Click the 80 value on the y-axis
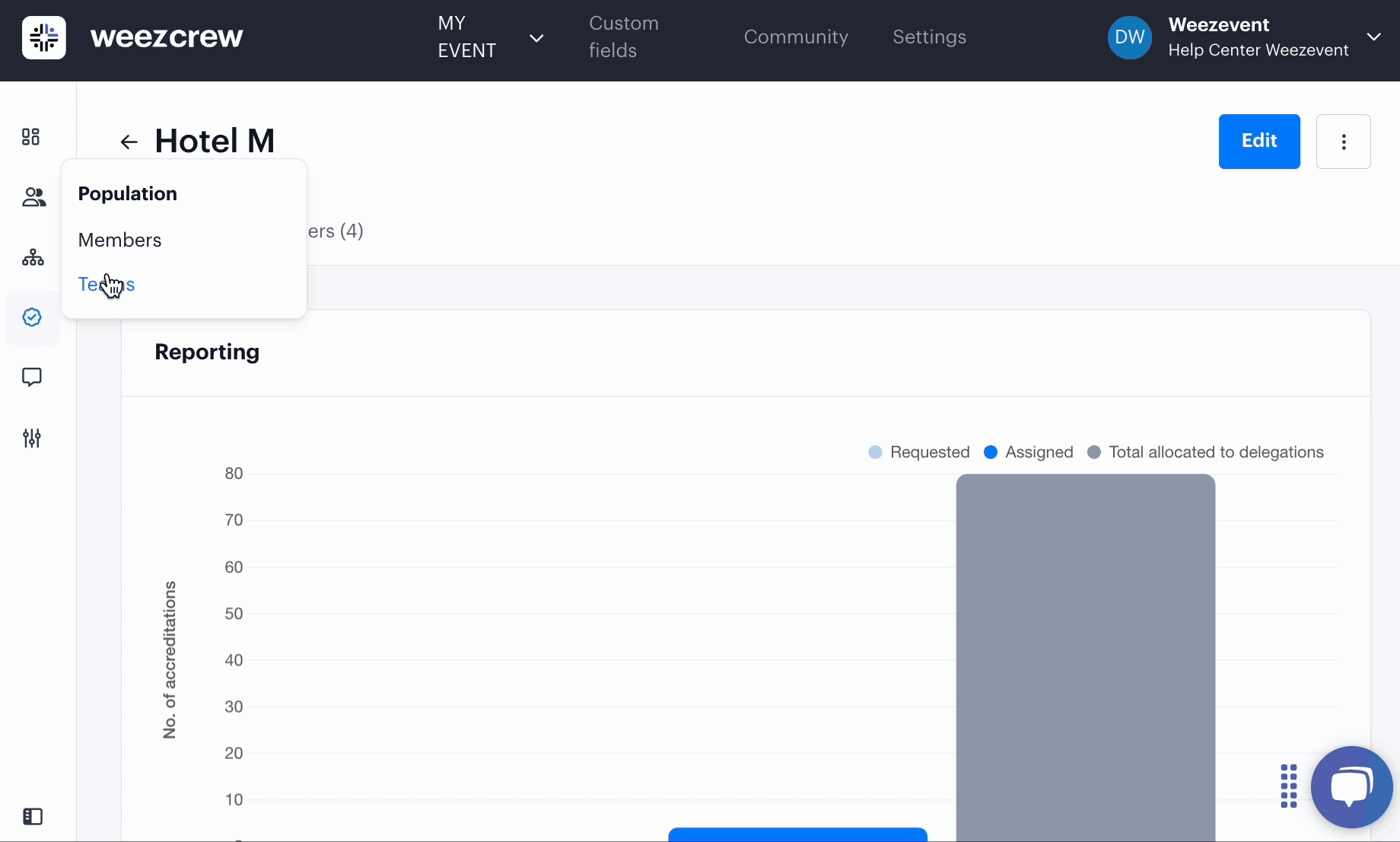The width and height of the screenshot is (1400, 842). [234, 474]
